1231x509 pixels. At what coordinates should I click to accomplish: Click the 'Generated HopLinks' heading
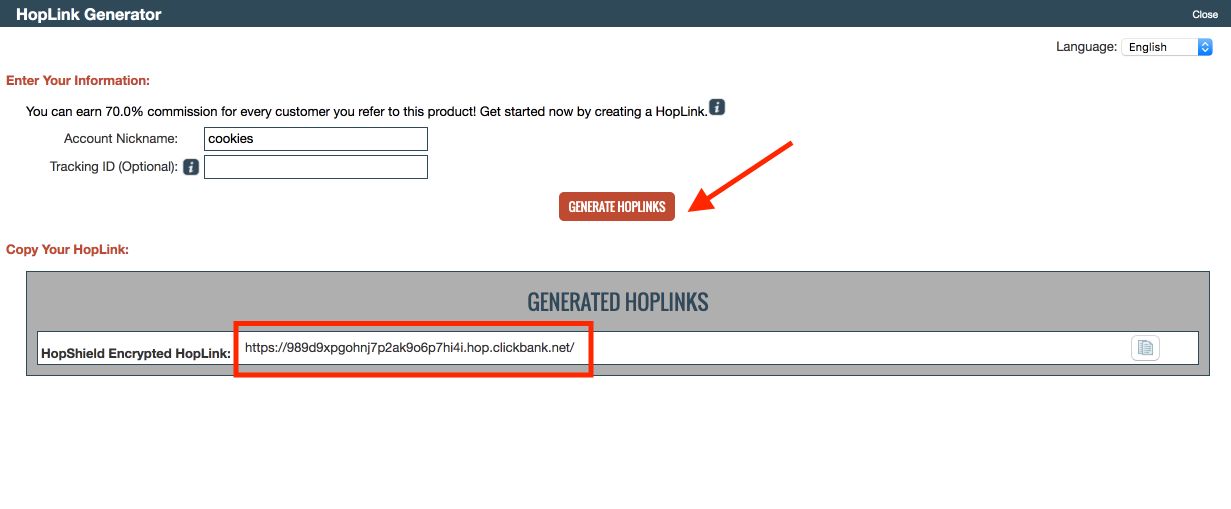(x=617, y=302)
